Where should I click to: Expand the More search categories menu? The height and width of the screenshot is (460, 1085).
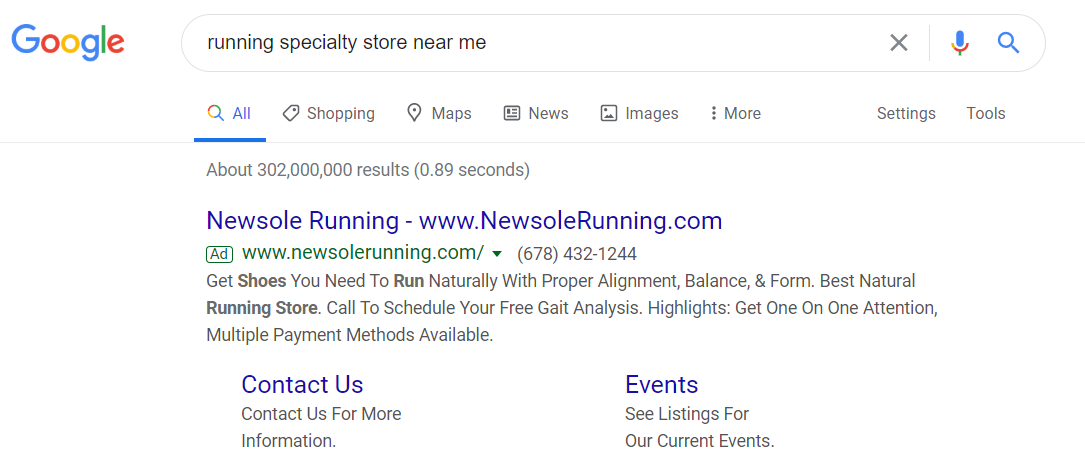735,114
